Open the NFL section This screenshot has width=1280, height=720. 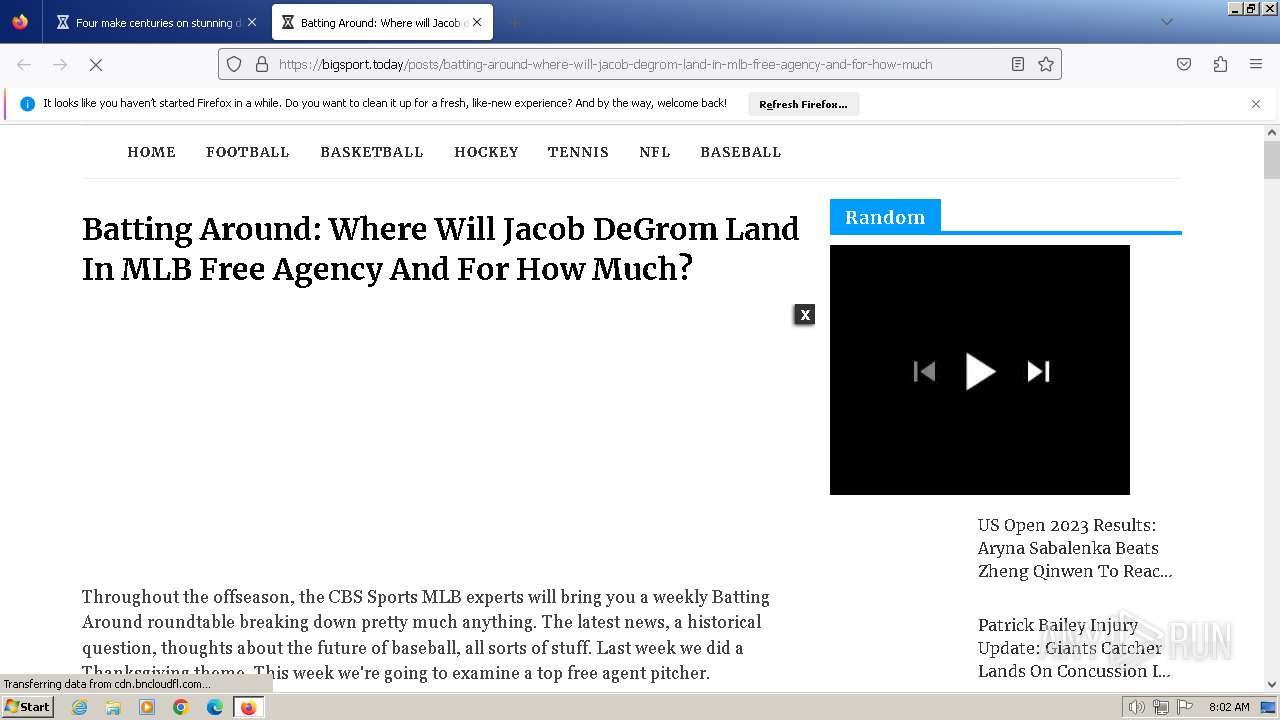[655, 152]
